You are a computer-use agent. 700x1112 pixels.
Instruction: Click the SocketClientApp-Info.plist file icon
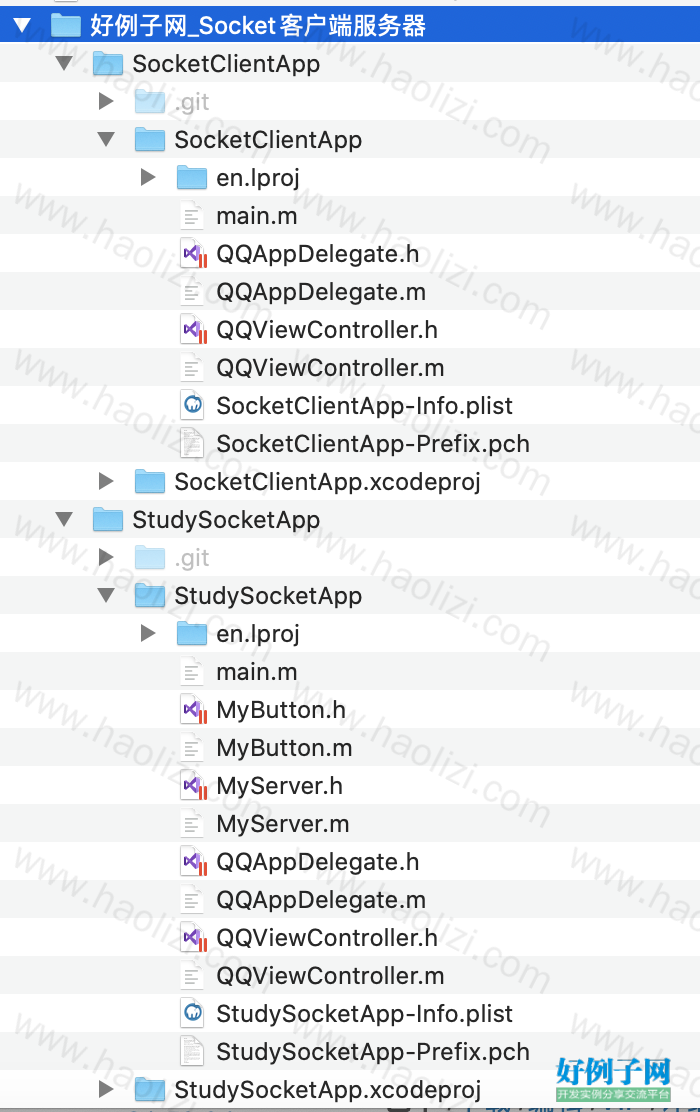point(193,406)
